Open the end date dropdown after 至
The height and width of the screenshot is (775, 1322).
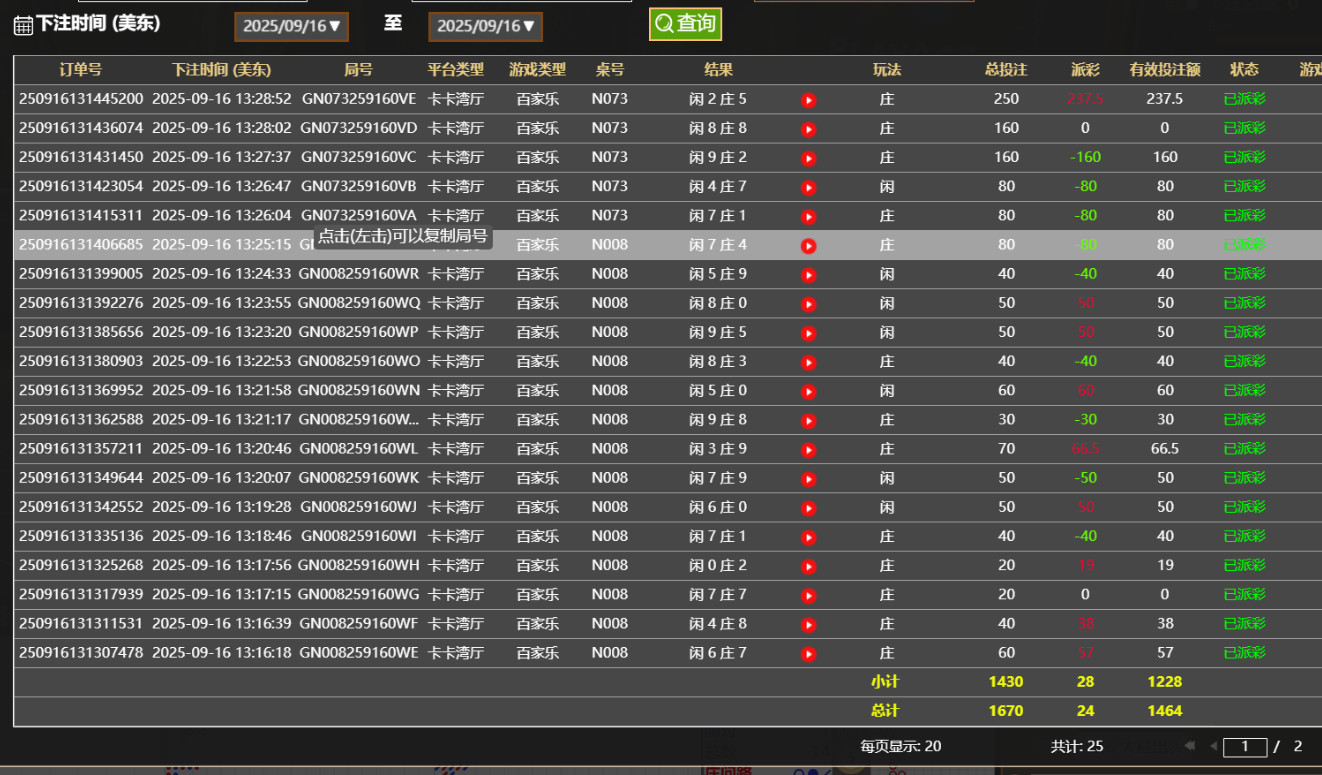[x=485, y=26]
